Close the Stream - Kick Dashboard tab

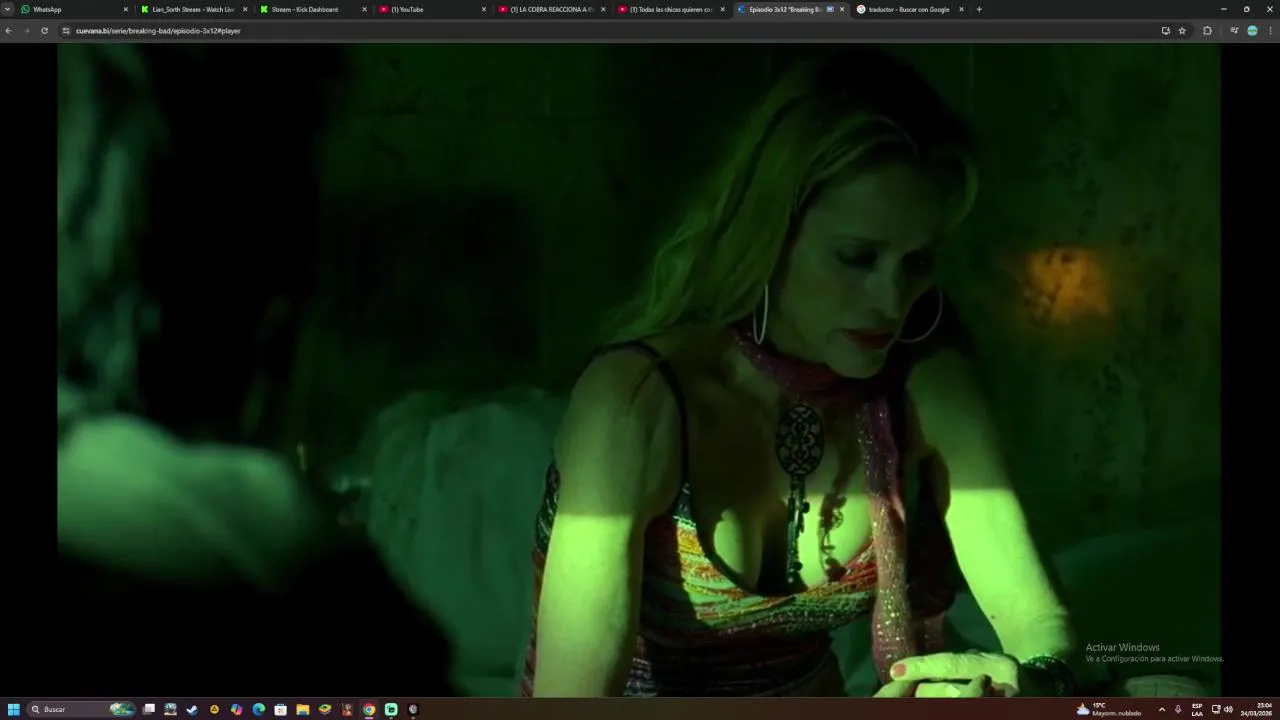click(364, 9)
